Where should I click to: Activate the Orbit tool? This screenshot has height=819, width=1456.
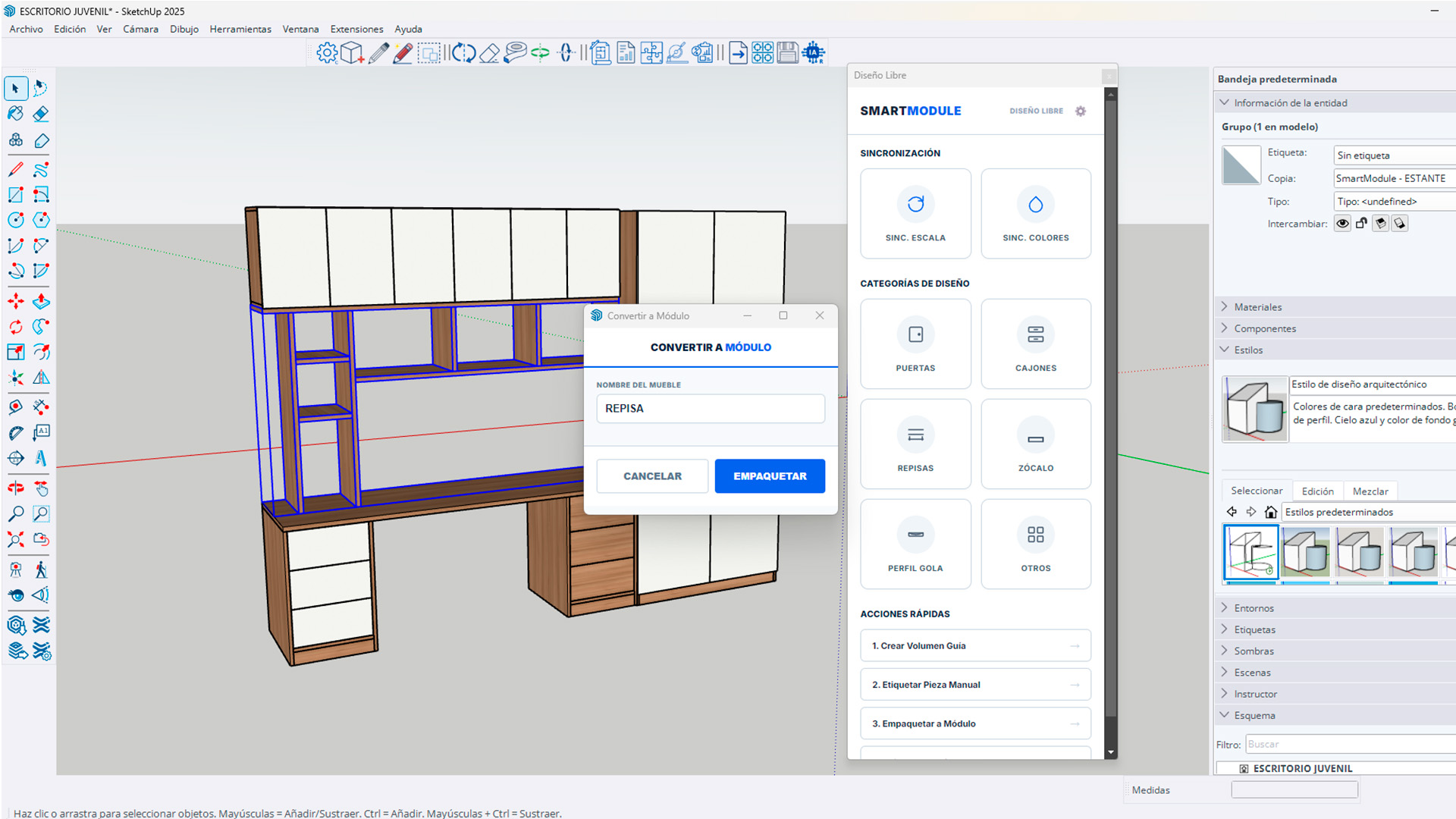pos(16,488)
